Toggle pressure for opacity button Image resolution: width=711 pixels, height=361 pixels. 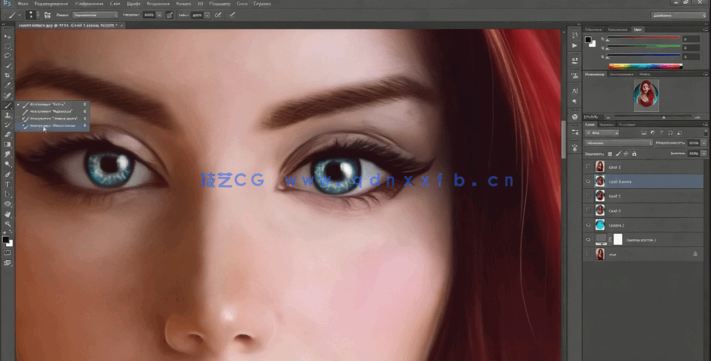(x=170, y=15)
